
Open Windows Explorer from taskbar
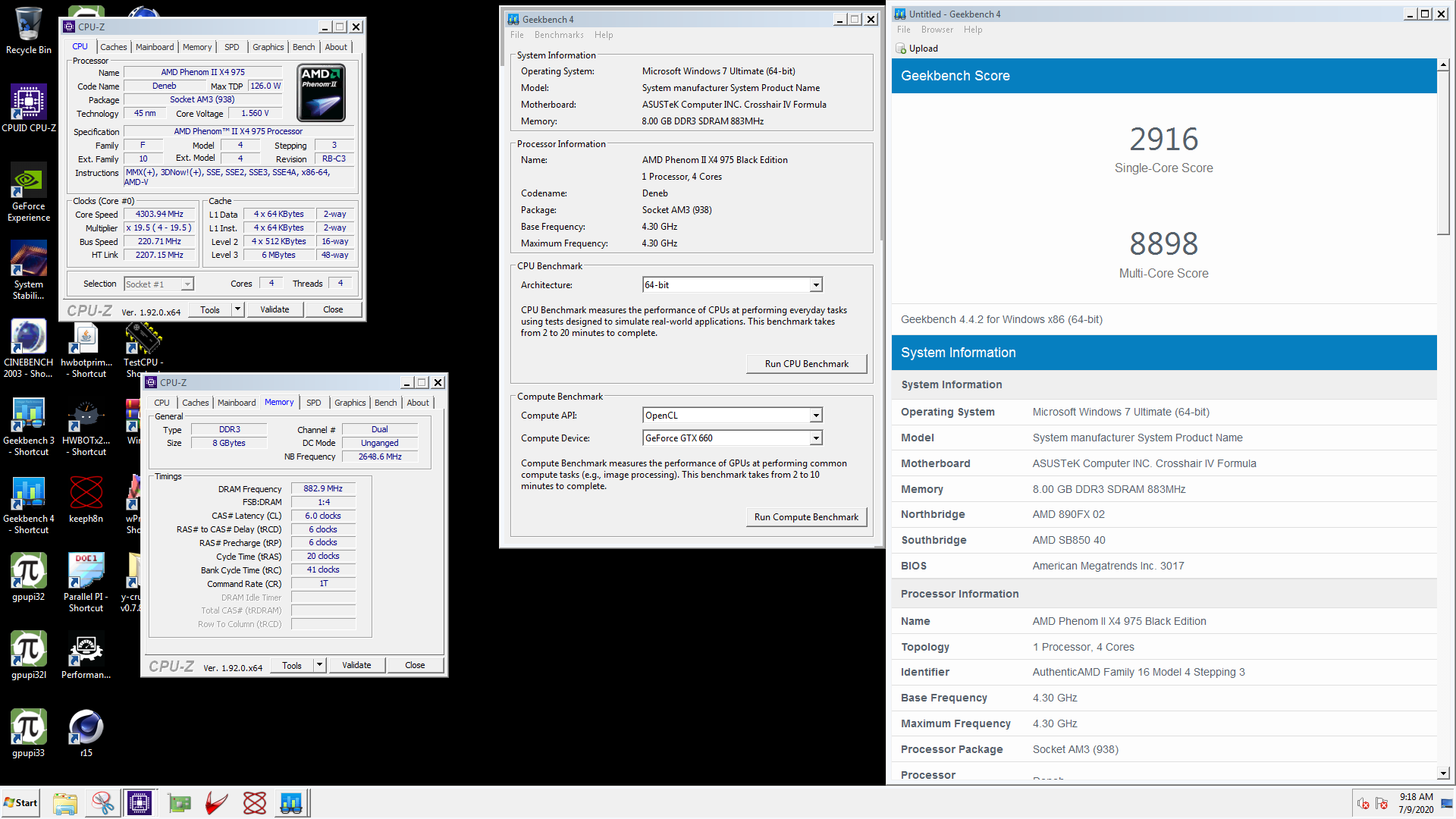tap(65, 802)
